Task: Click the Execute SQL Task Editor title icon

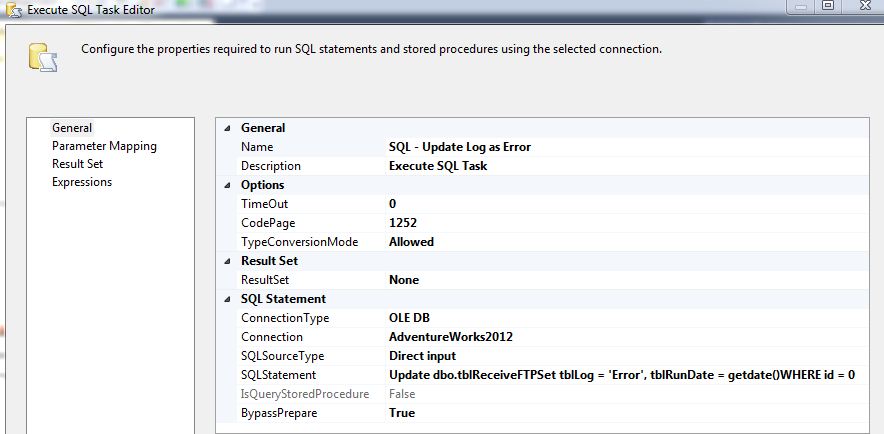Action: (x=11, y=8)
